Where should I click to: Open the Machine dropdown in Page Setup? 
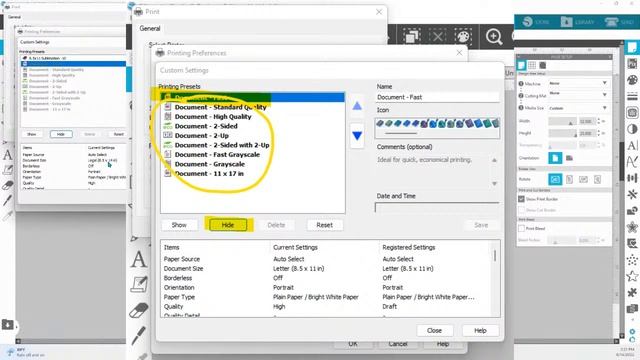coord(578,83)
